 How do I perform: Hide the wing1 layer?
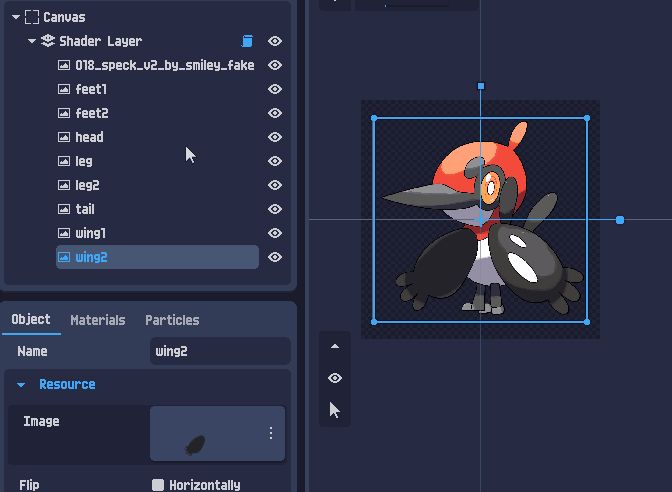(275, 233)
